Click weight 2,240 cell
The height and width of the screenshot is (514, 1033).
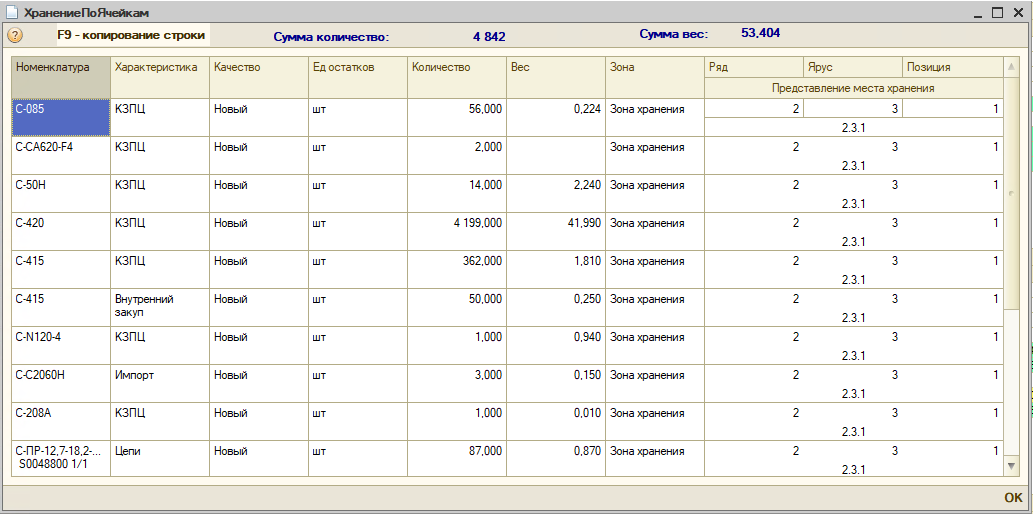click(556, 194)
